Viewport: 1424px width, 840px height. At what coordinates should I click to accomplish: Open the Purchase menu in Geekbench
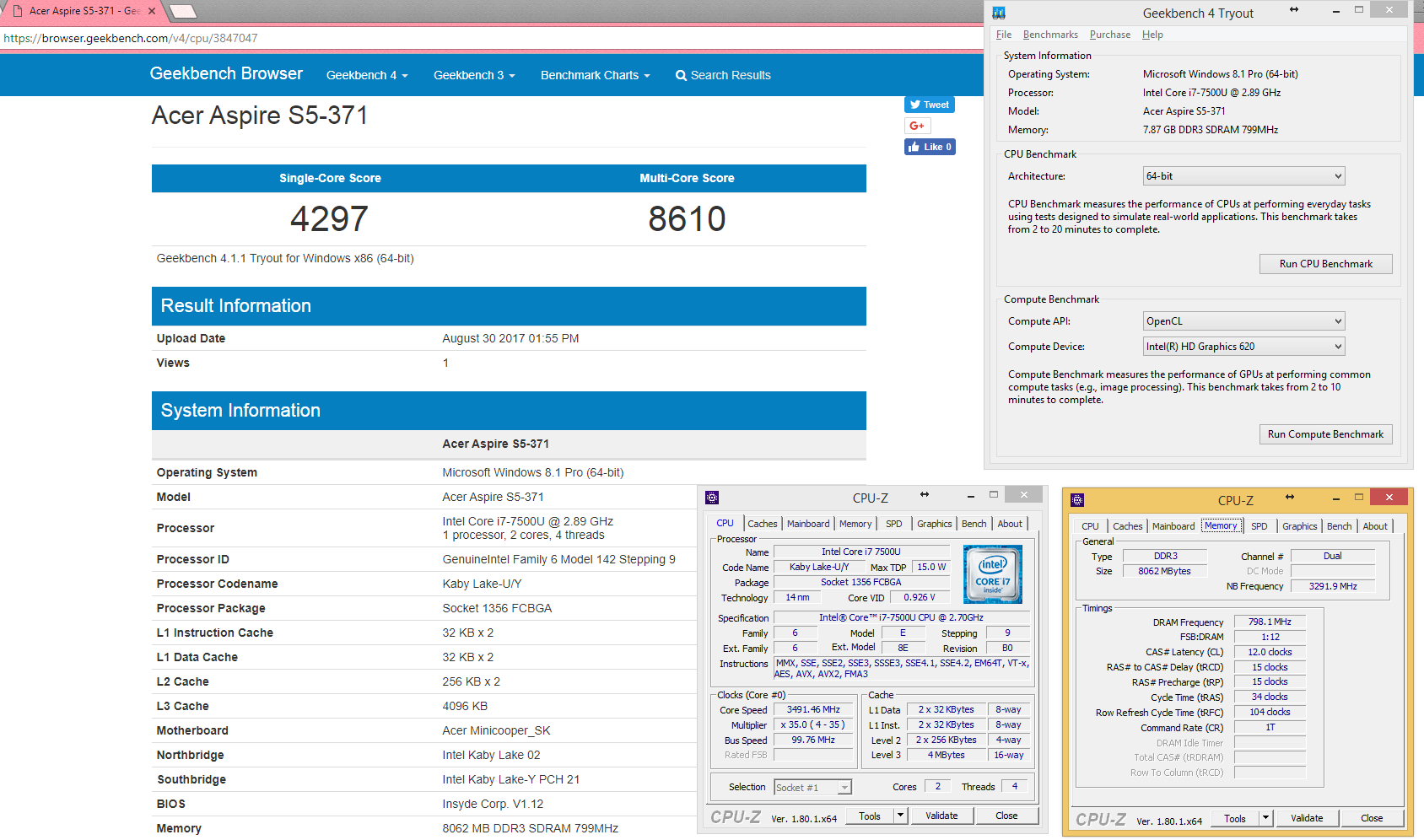click(1110, 35)
